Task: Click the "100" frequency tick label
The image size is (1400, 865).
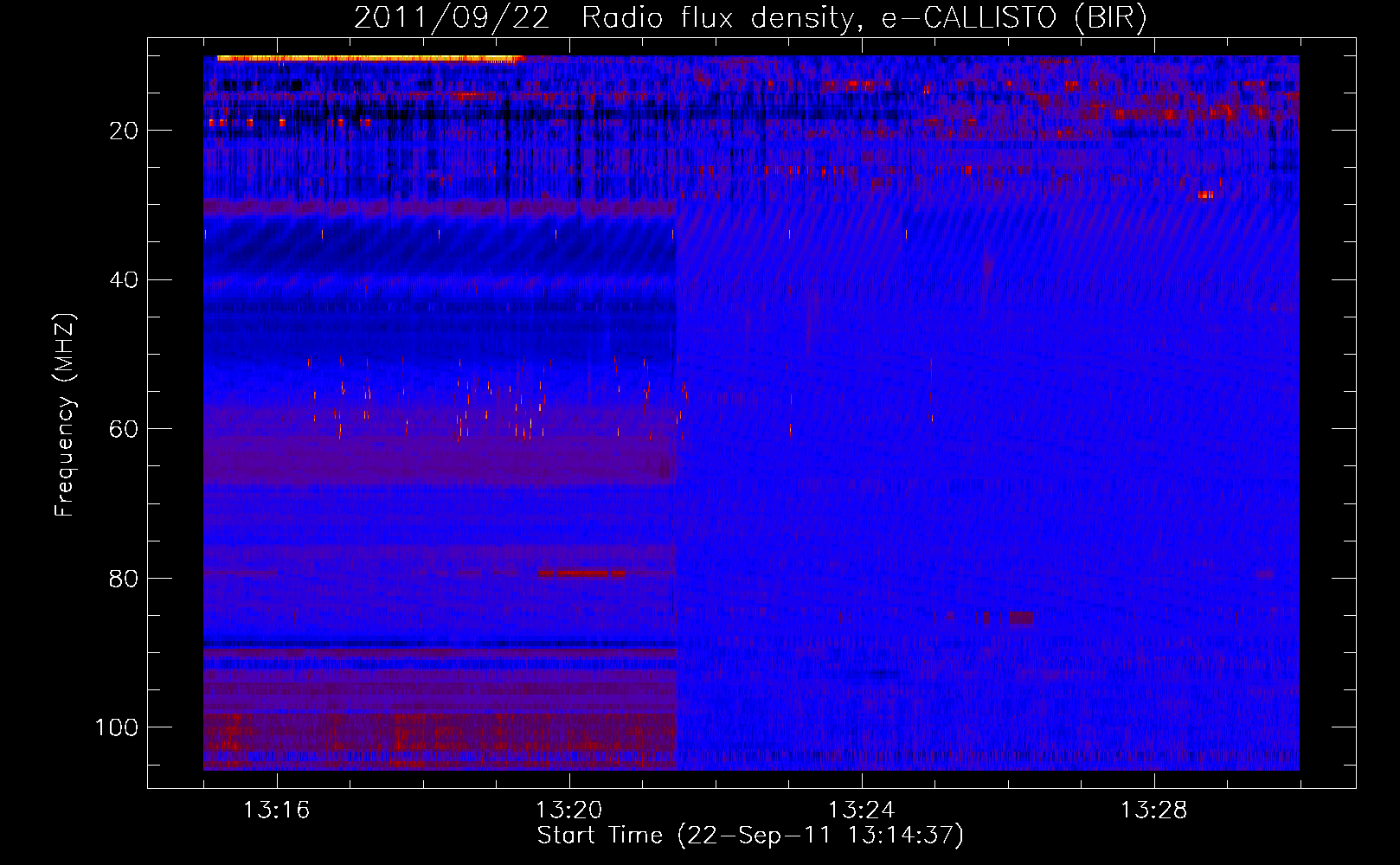Action: point(117,727)
